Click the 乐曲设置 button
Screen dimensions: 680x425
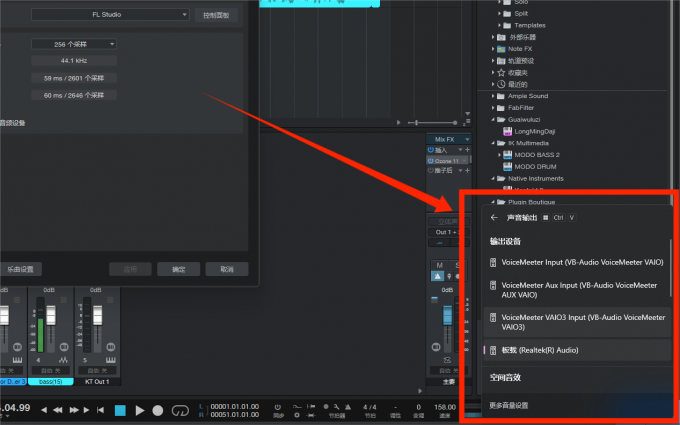[x=20, y=269]
